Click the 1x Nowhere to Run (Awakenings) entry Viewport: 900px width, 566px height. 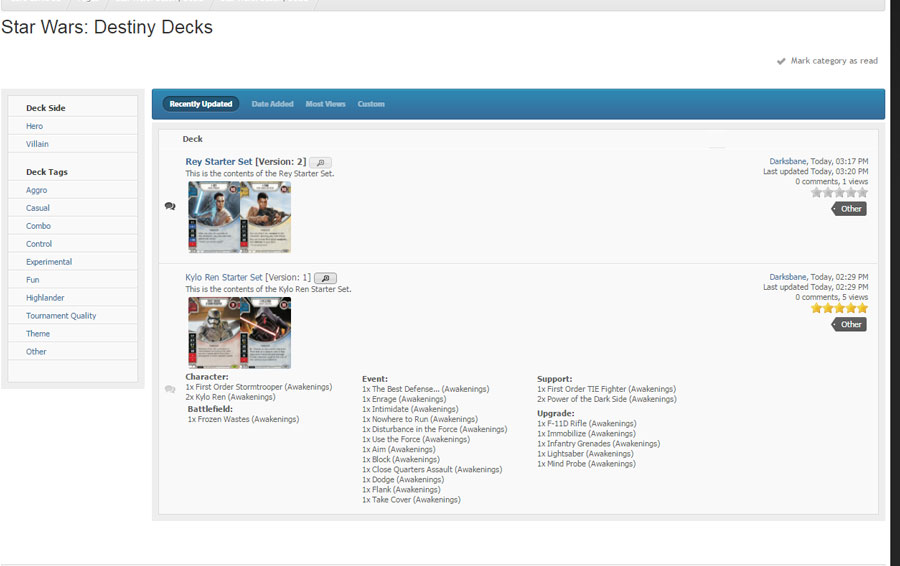pos(420,419)
